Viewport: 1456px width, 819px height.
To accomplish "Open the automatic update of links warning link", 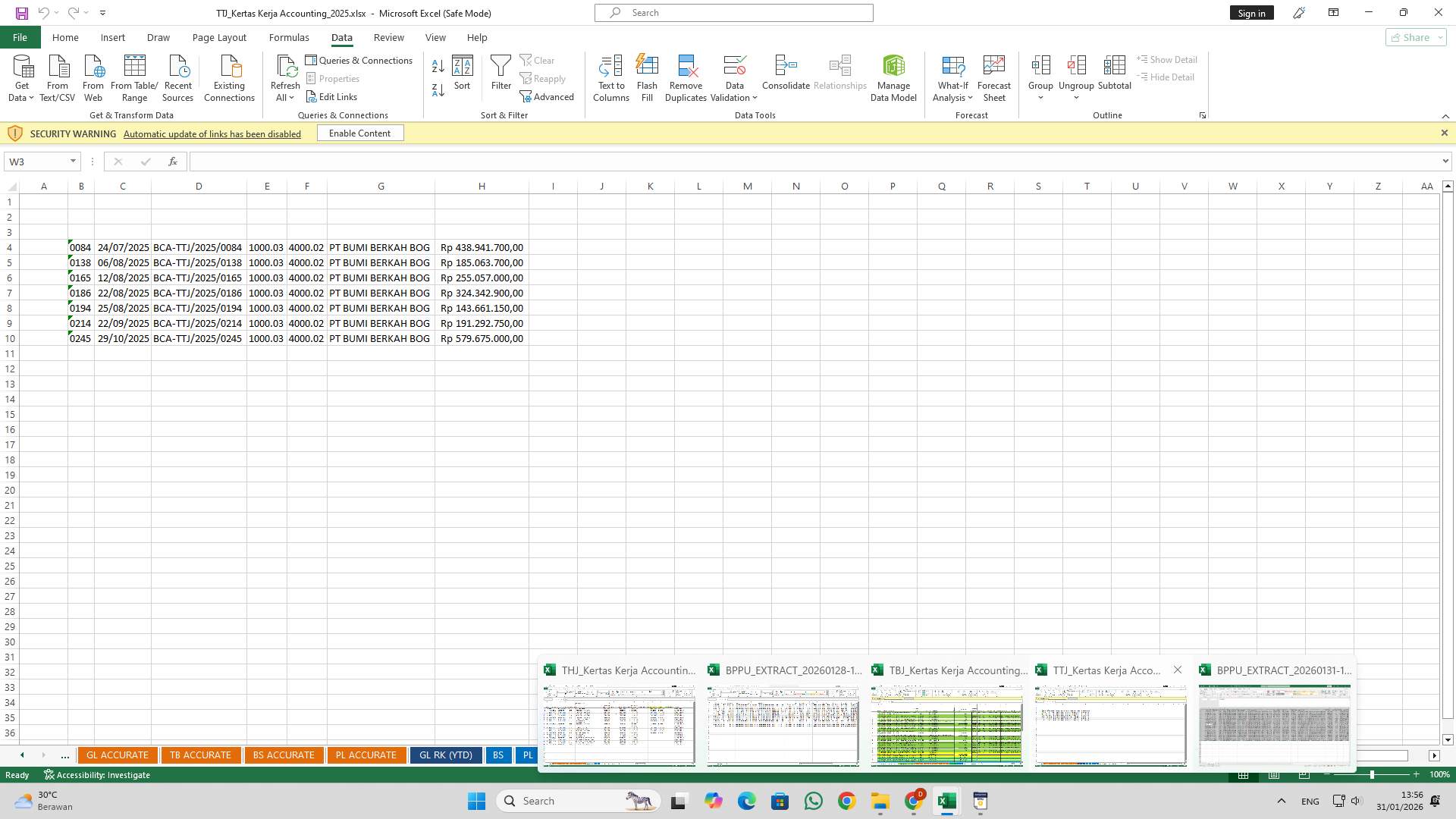I will [212, 133].
